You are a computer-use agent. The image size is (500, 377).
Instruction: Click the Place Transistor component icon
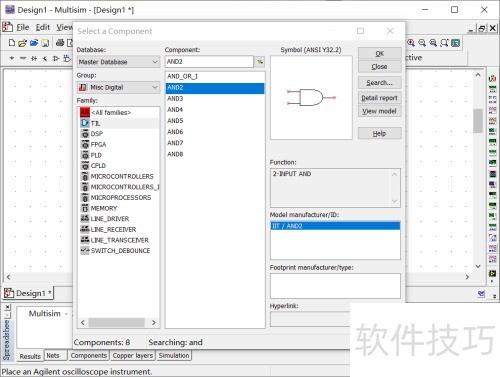45,58
